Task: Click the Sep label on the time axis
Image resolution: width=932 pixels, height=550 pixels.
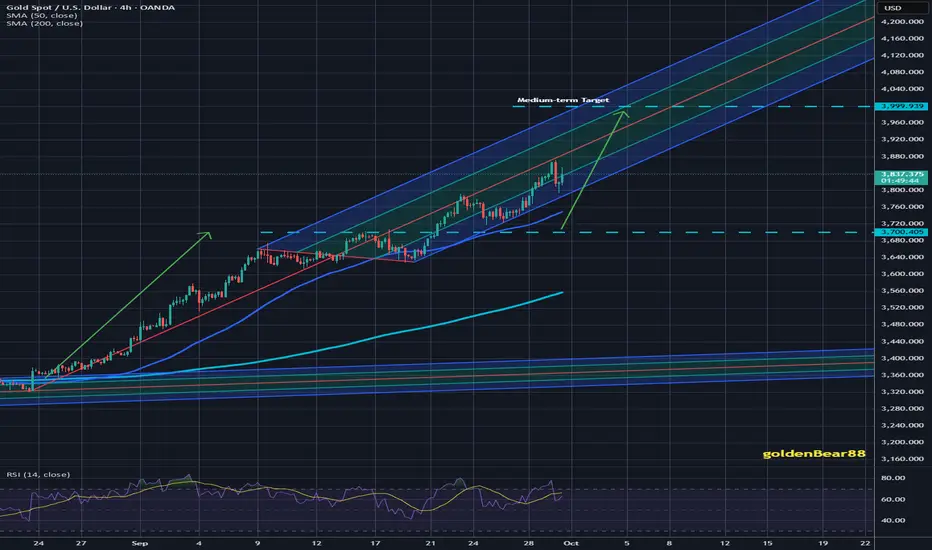Action: [140, 543]
